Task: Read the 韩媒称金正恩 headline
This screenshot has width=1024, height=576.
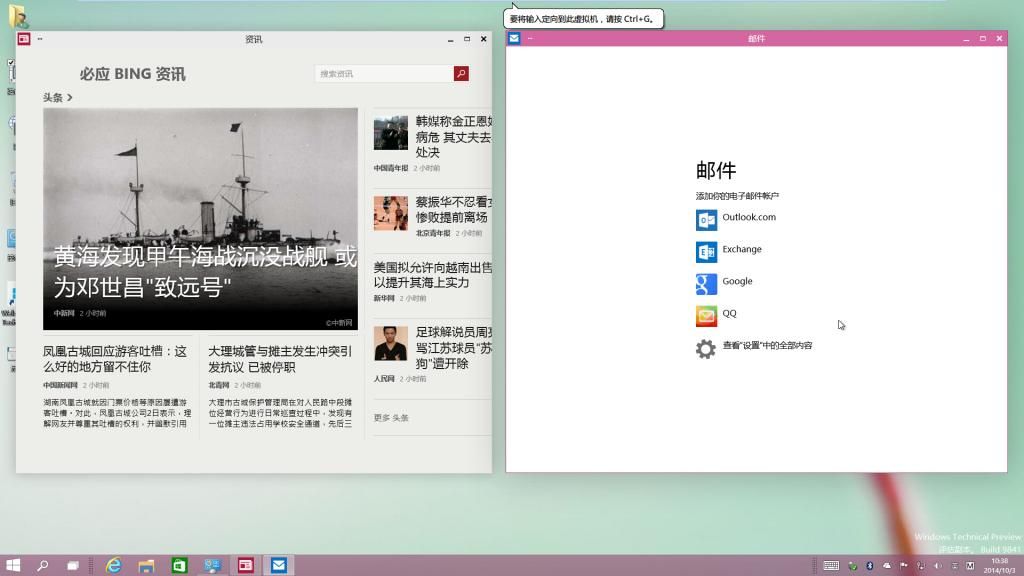Action: 454,136
